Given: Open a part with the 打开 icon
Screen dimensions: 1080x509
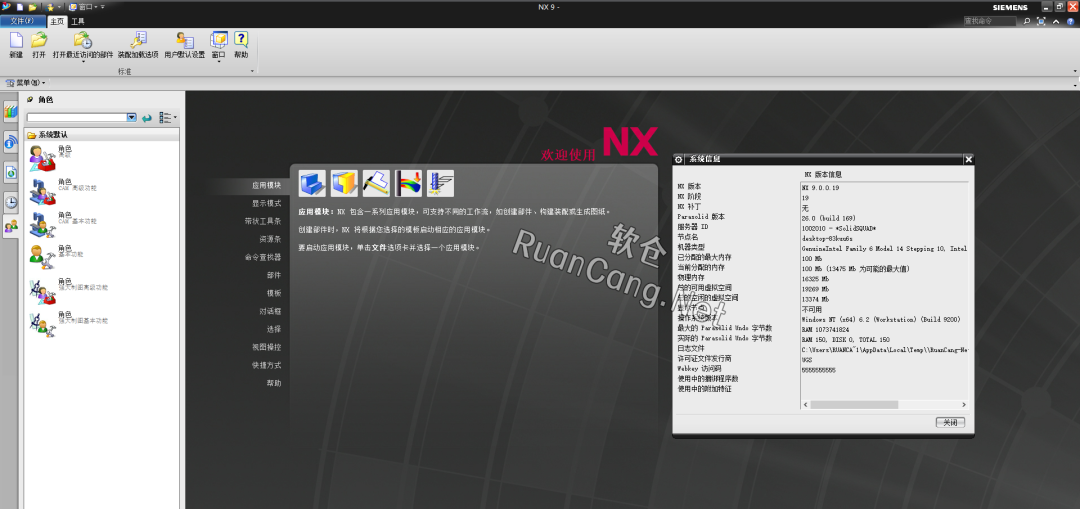Looking at the screenshot, I should pyautogui.click(x=39, y=40).
